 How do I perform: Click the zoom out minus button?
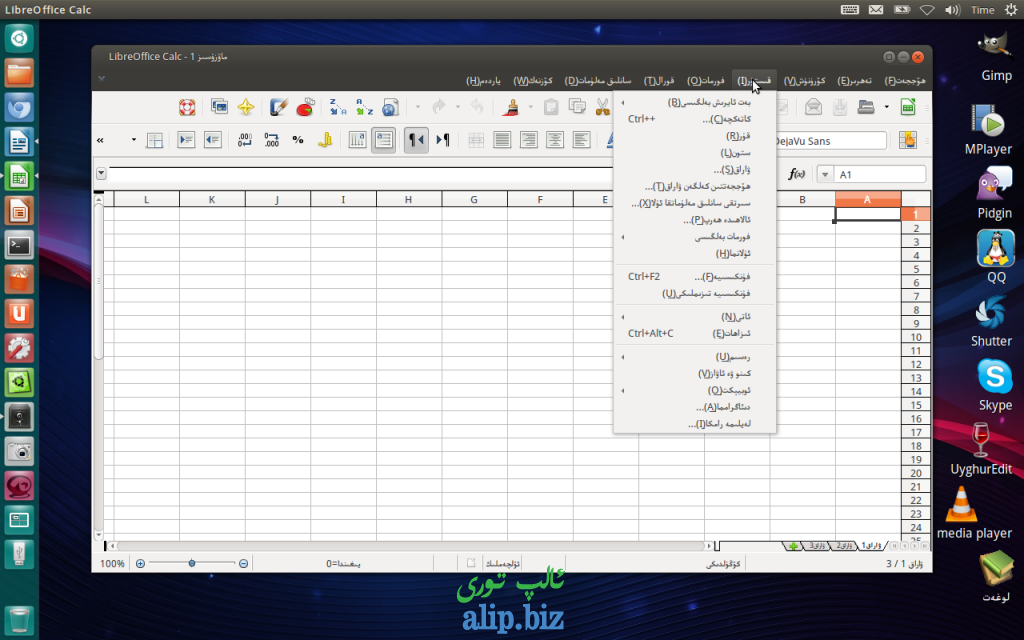tap(244, 563)
